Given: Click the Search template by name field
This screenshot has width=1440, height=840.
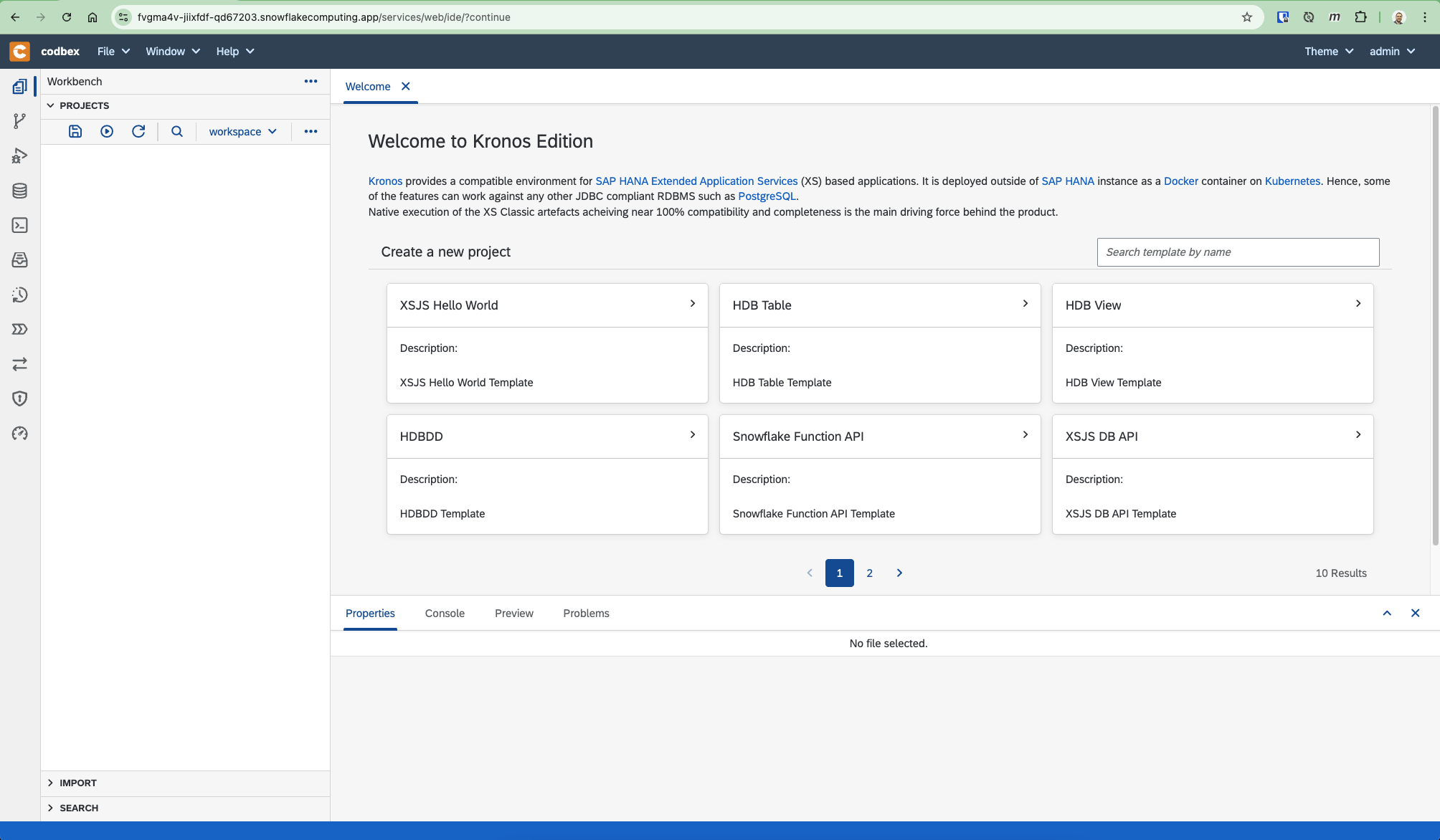Looking at the screenshot, I should pyautogui.click(x=1238, y=252).
